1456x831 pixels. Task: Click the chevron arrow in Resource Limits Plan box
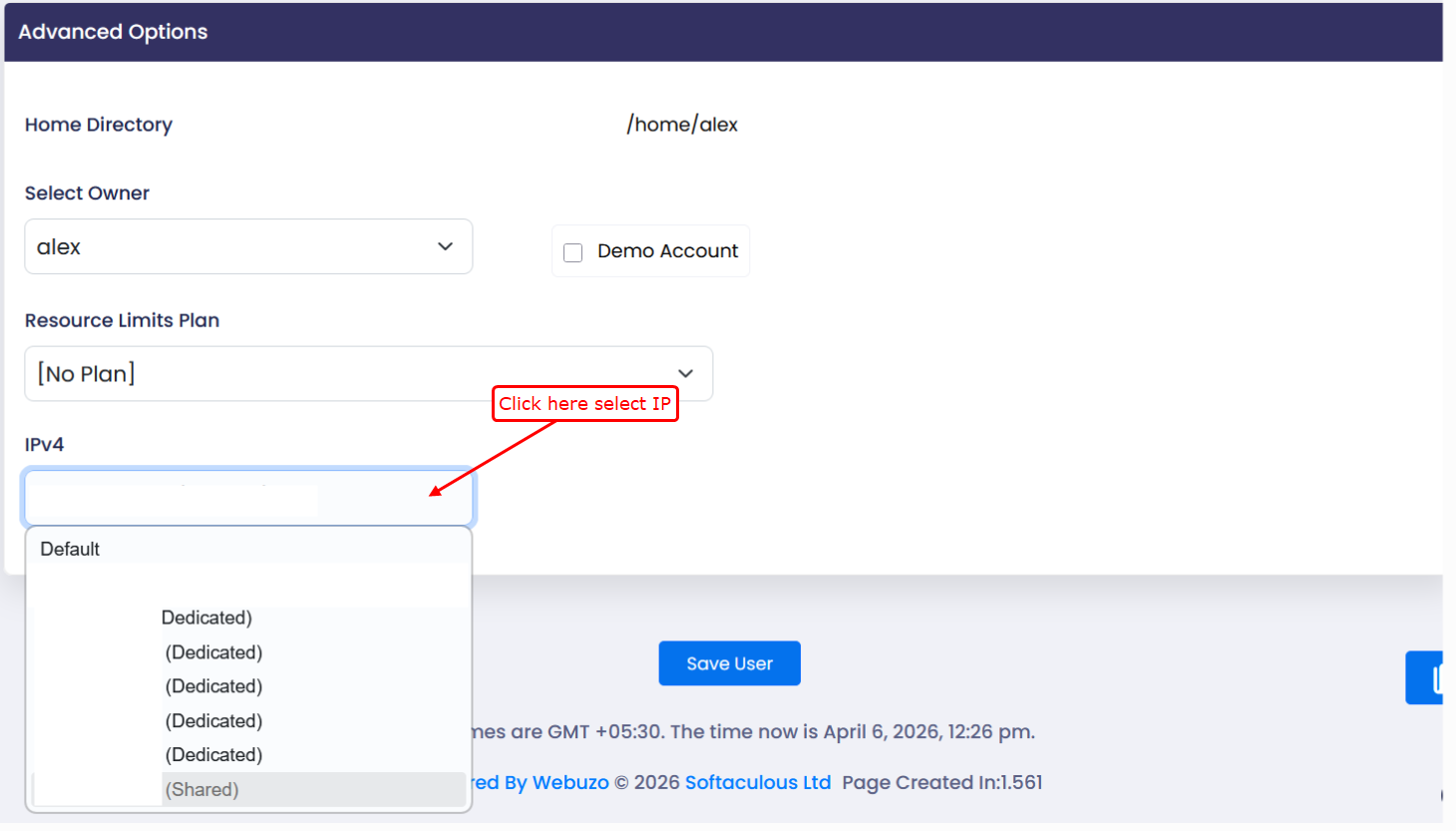click(685, 373)
